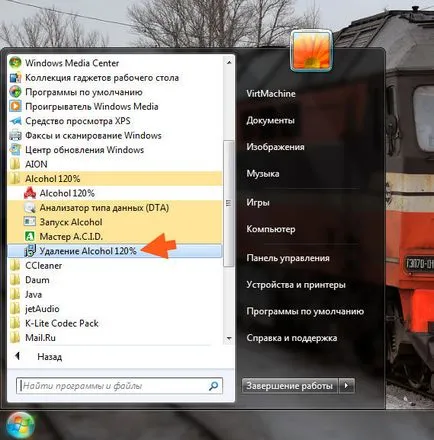Expand the K-Lite Codec Pack folder
This screenshot has width=434, height=440.
(x=114, y=323)
